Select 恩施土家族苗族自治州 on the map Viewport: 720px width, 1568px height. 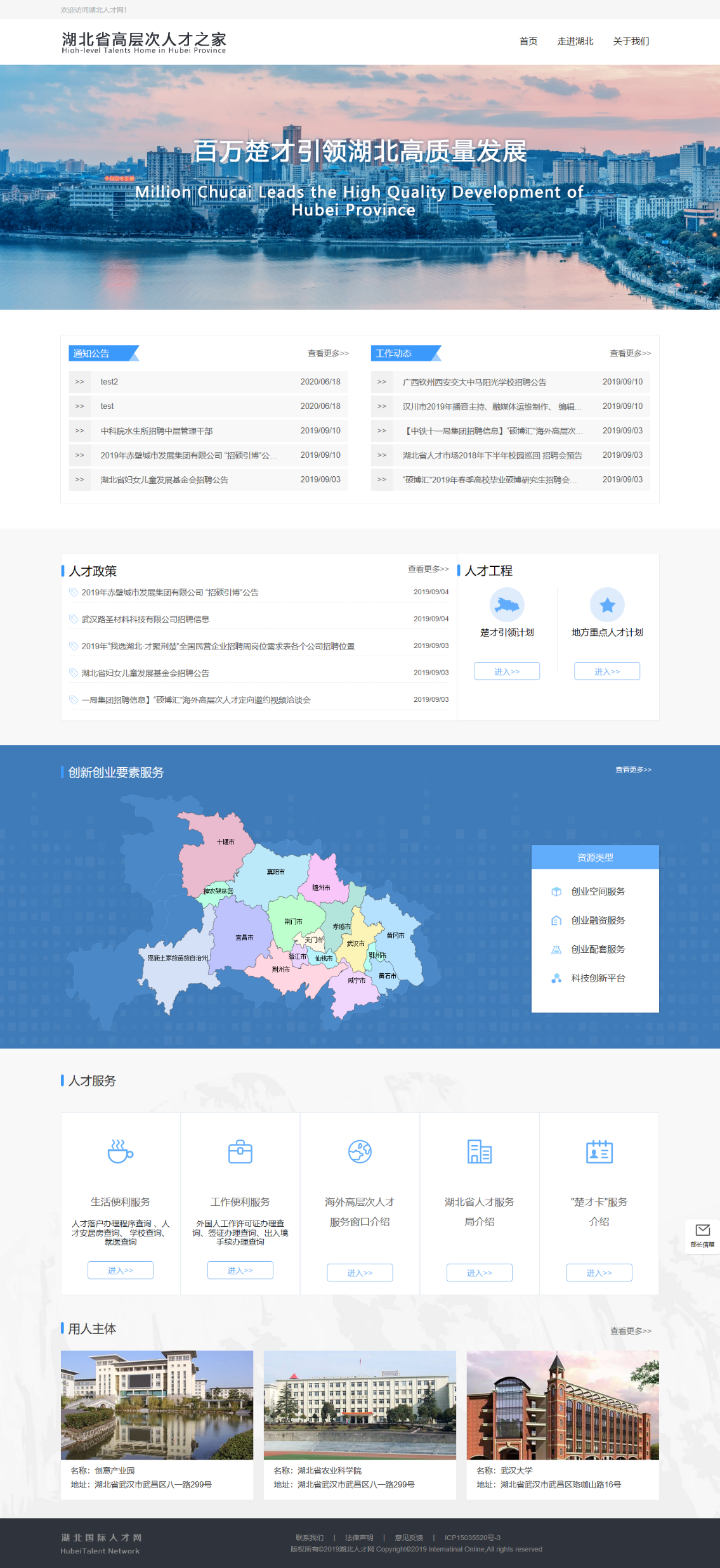[x=178, y=958]
